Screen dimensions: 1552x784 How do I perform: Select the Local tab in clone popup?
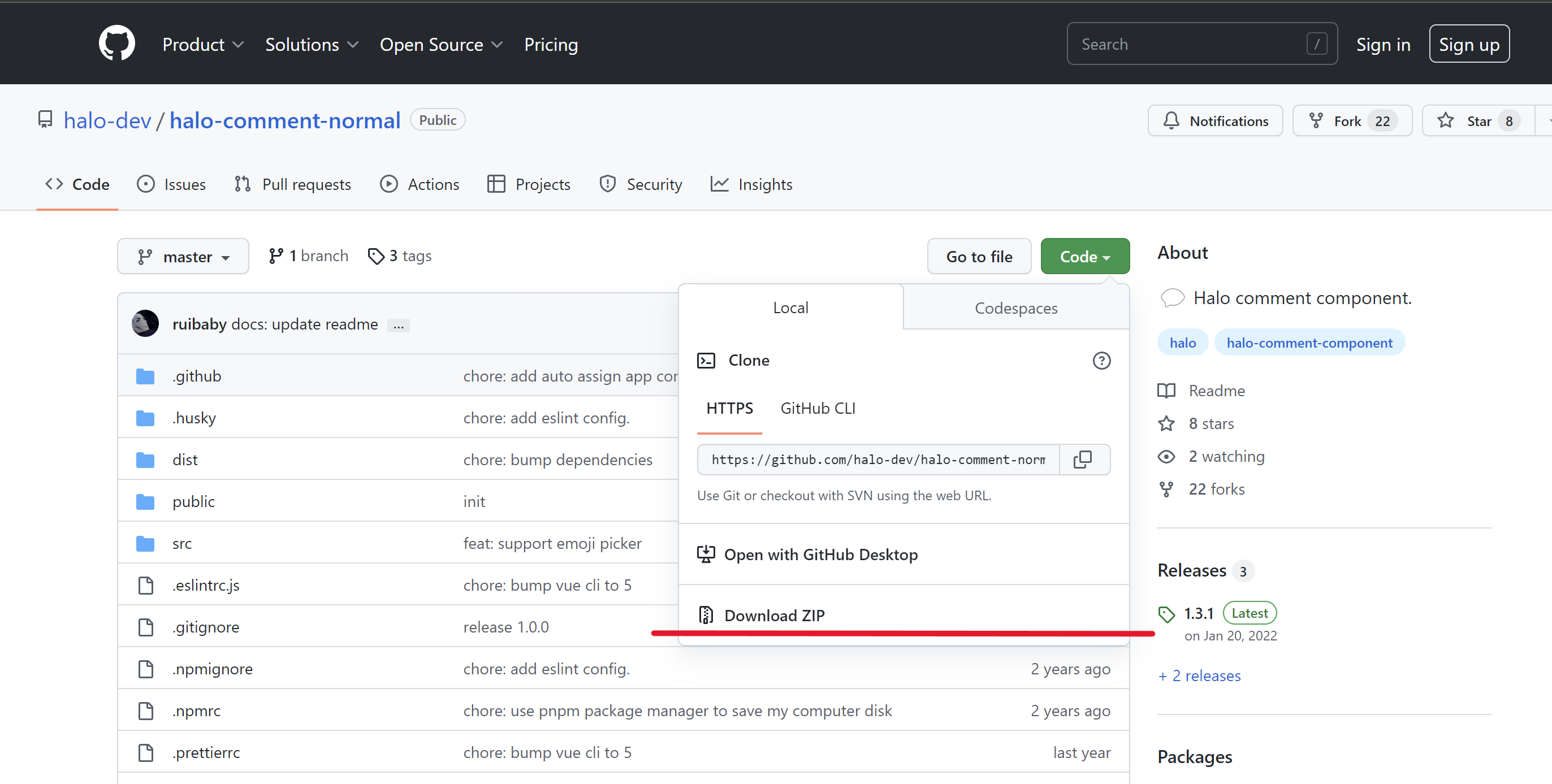coord(790,307)
